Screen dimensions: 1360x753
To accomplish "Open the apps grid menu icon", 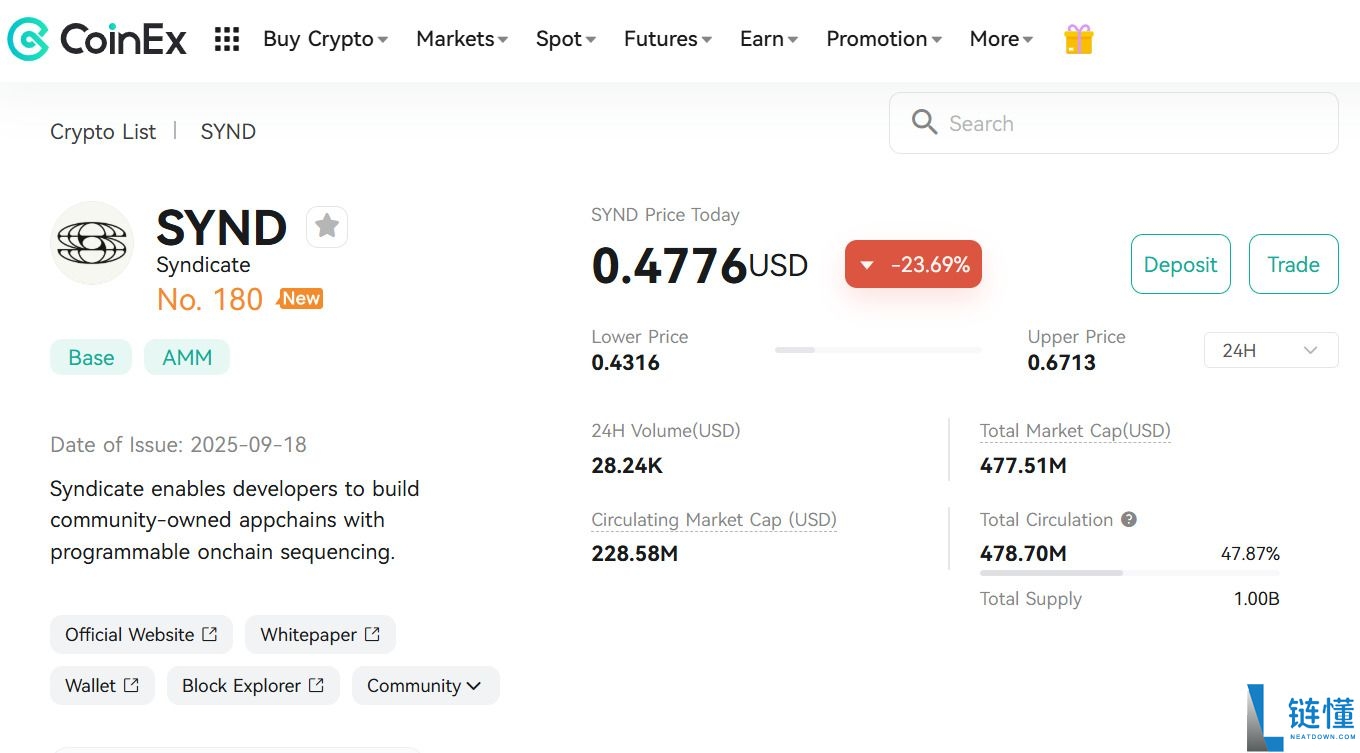I will (227, 39).
